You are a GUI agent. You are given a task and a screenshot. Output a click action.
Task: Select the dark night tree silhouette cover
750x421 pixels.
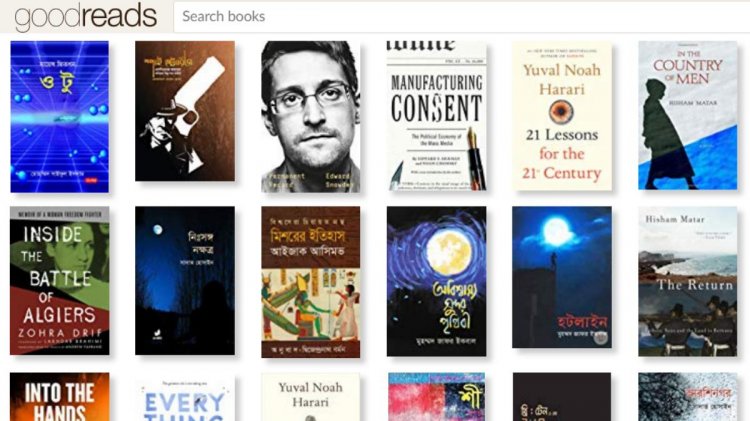[x=185, y=281]
